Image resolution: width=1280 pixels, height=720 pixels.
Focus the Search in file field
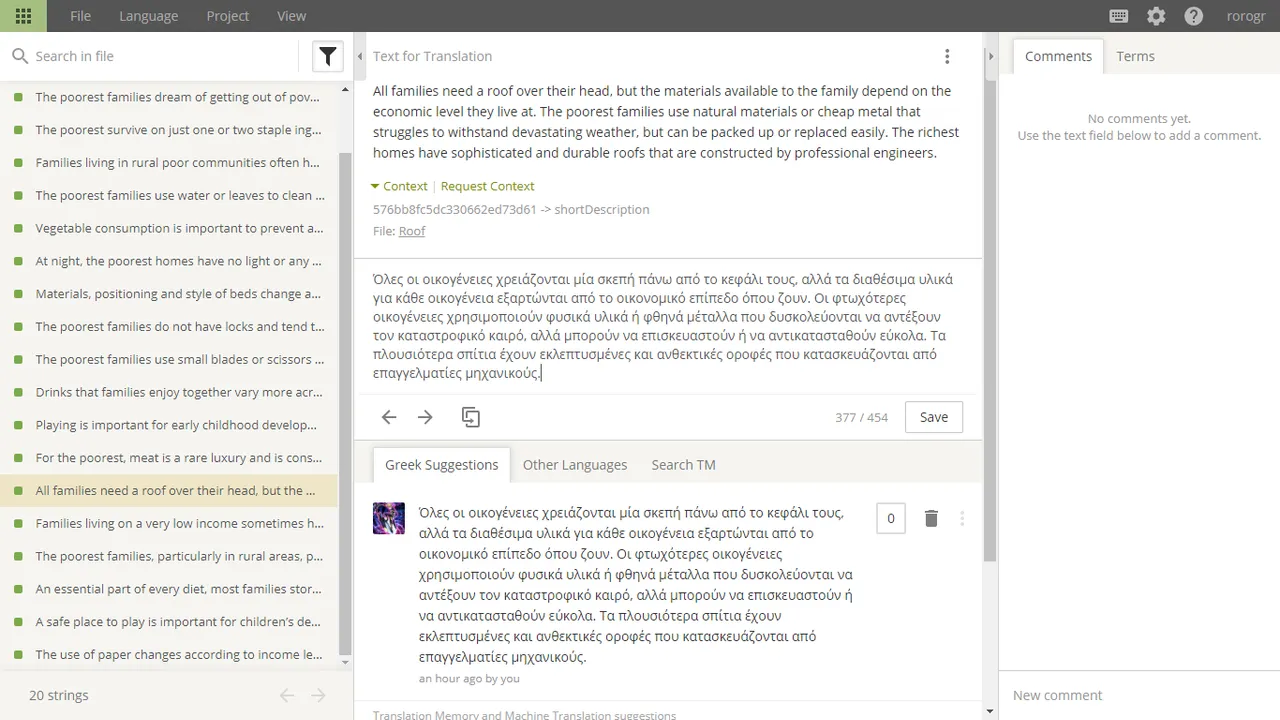coord(160,56)
